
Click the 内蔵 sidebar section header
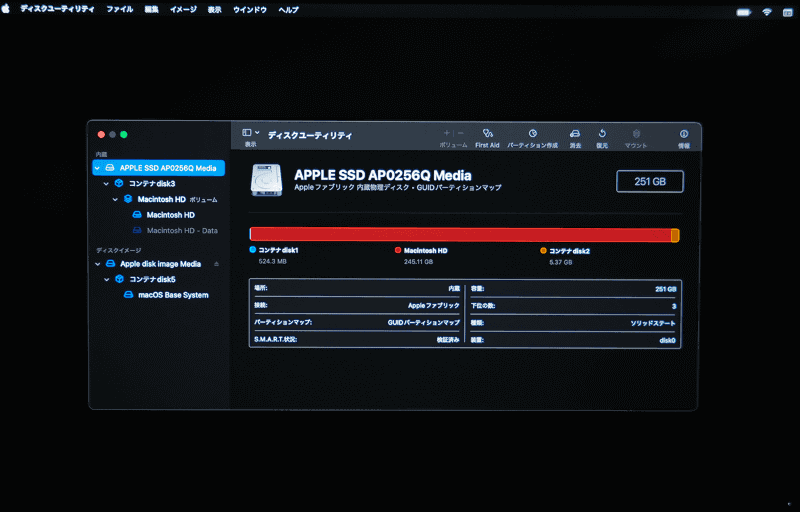click(102, 155)
